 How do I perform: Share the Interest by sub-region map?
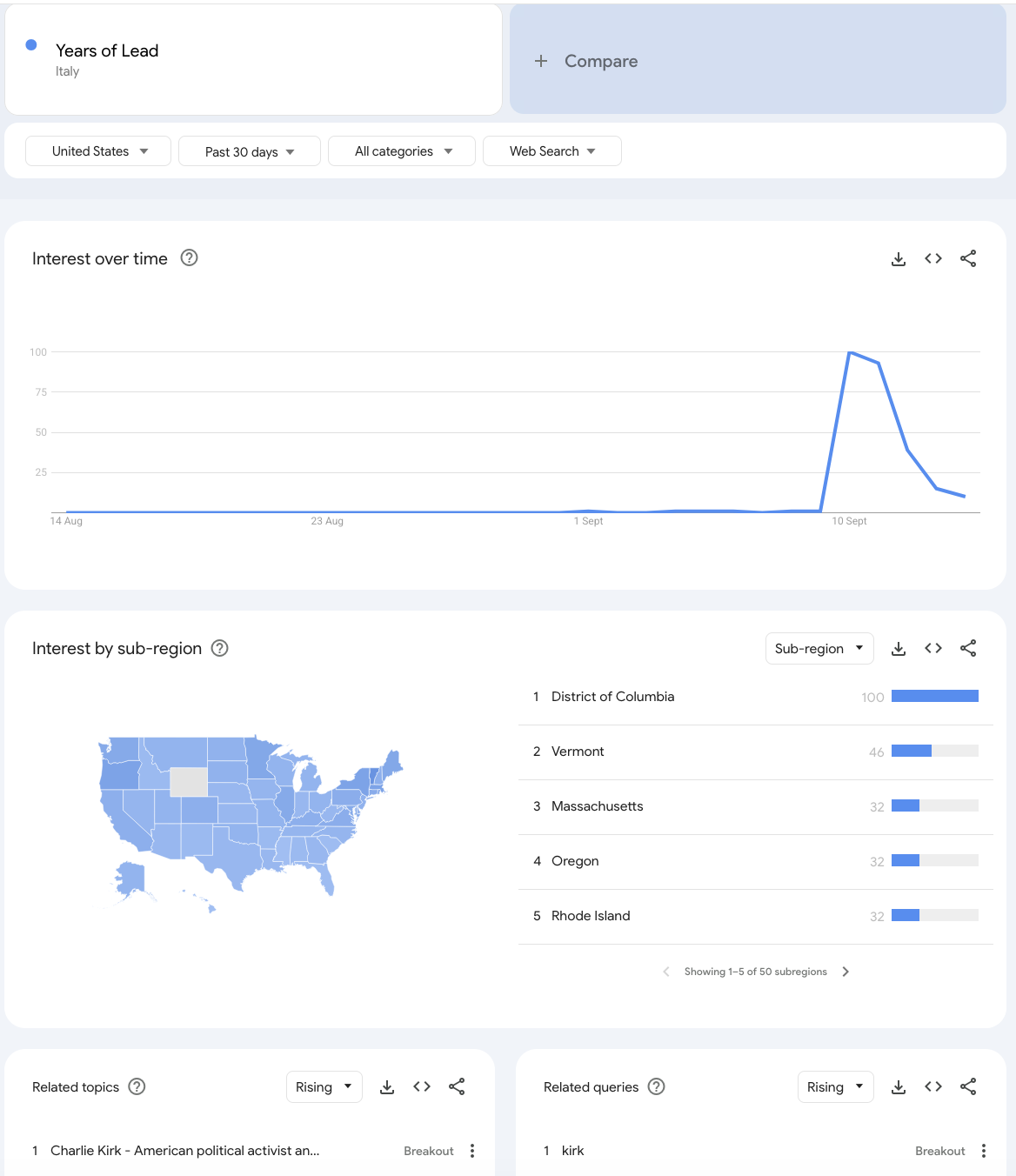point(968,648)
